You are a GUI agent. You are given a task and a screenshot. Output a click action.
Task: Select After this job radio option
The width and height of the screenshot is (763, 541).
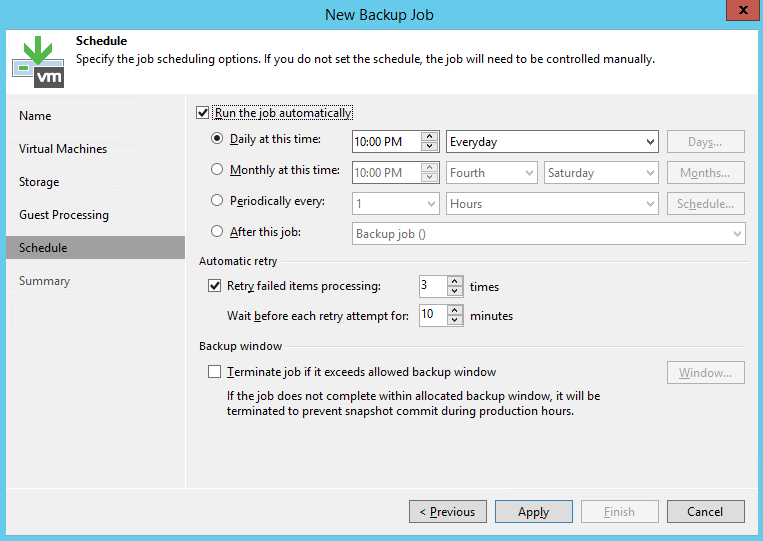pyautogui.click(x=217, y=232)
